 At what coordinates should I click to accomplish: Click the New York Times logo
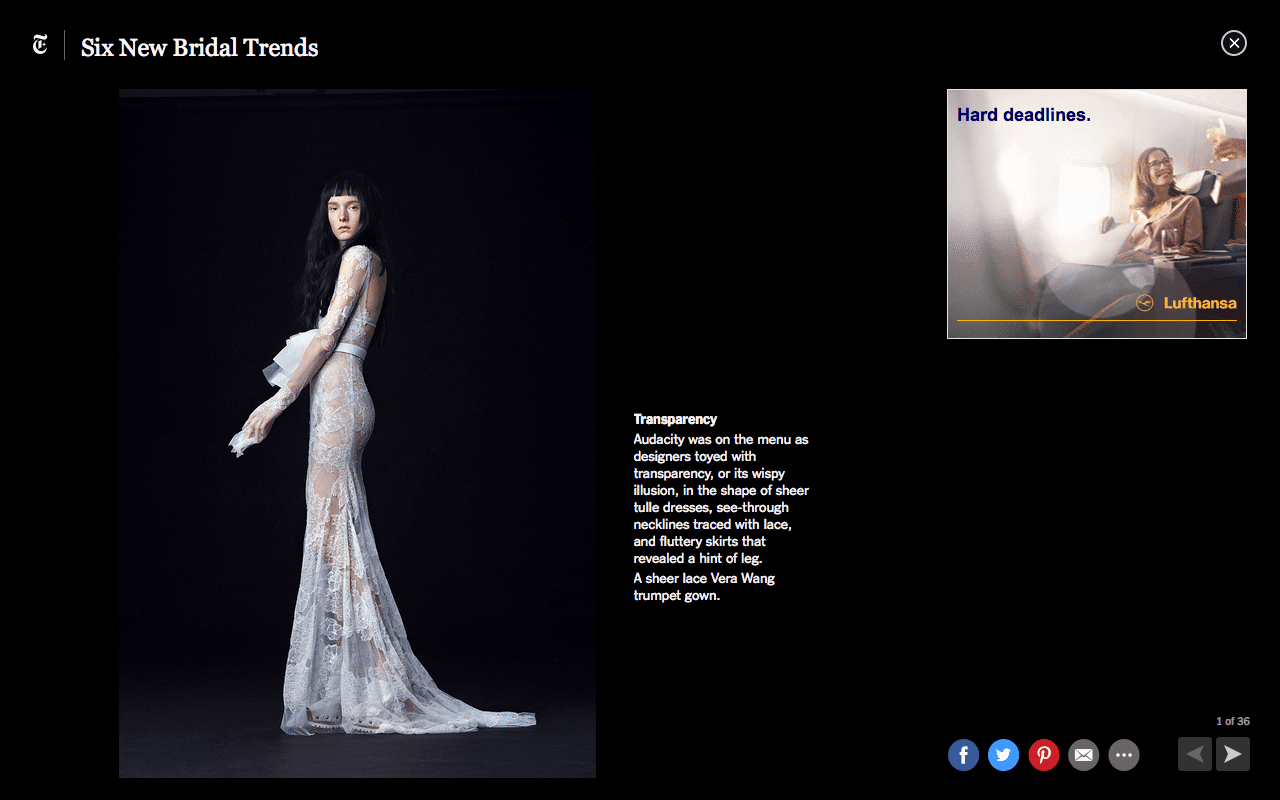pos(40,45)
